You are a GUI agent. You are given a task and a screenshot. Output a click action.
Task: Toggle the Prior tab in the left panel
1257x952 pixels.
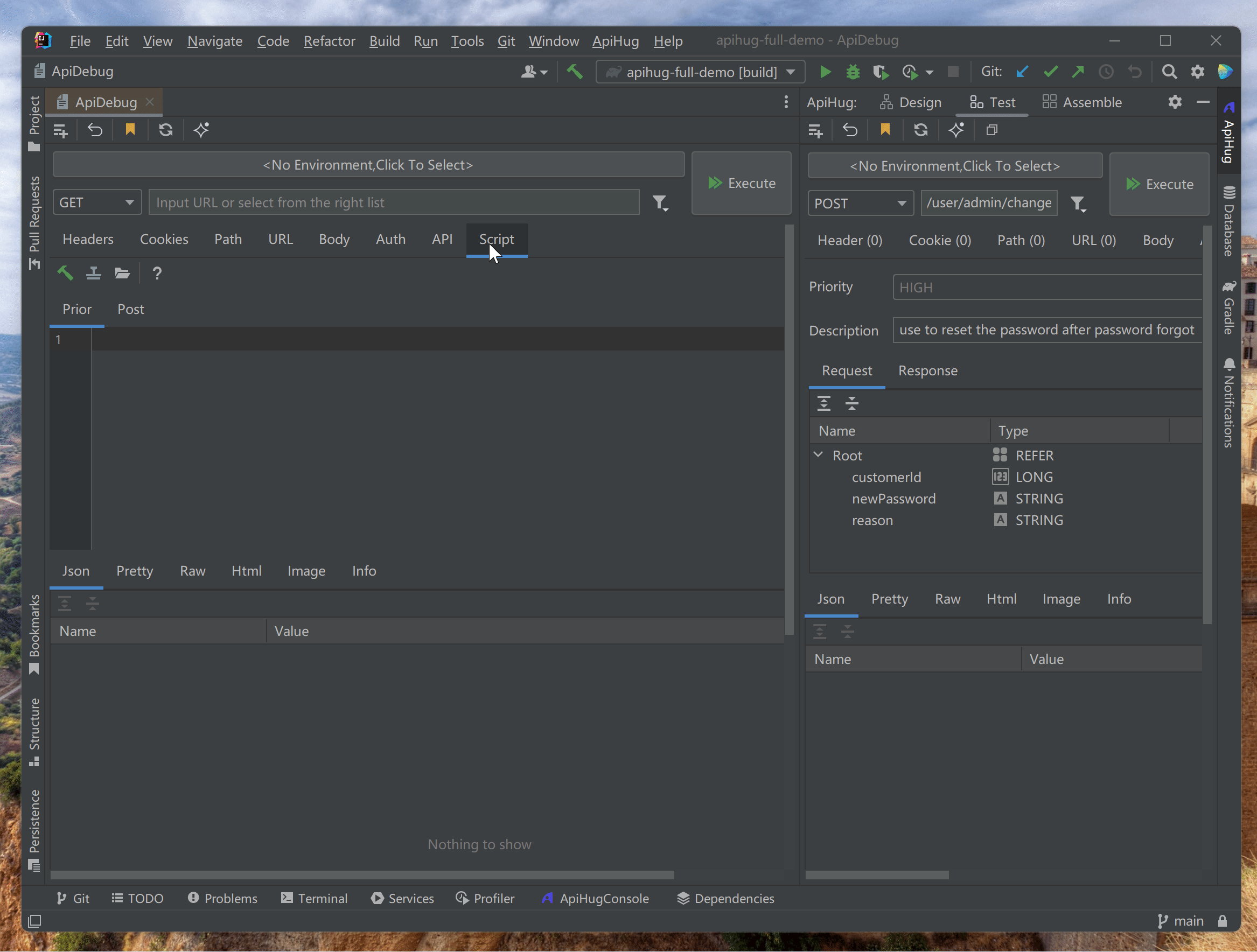tap(77, 308)
